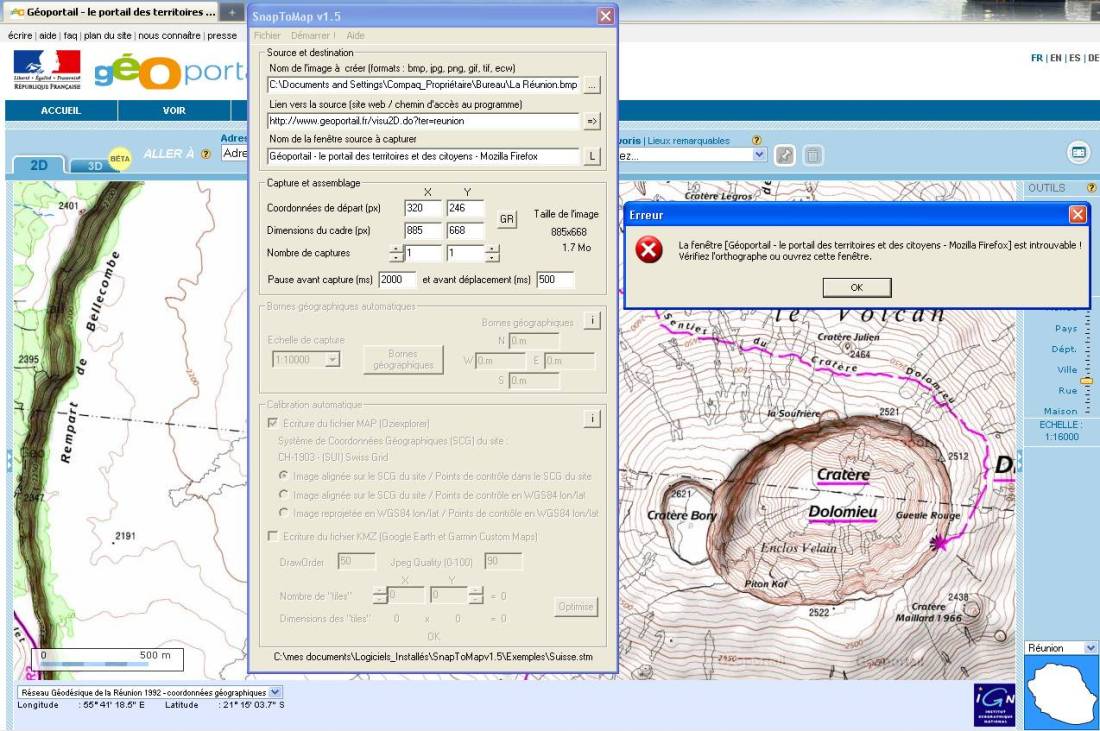The image size is (1100, 731).
Task: Click X captures stepper spinner
Action: 396,253
